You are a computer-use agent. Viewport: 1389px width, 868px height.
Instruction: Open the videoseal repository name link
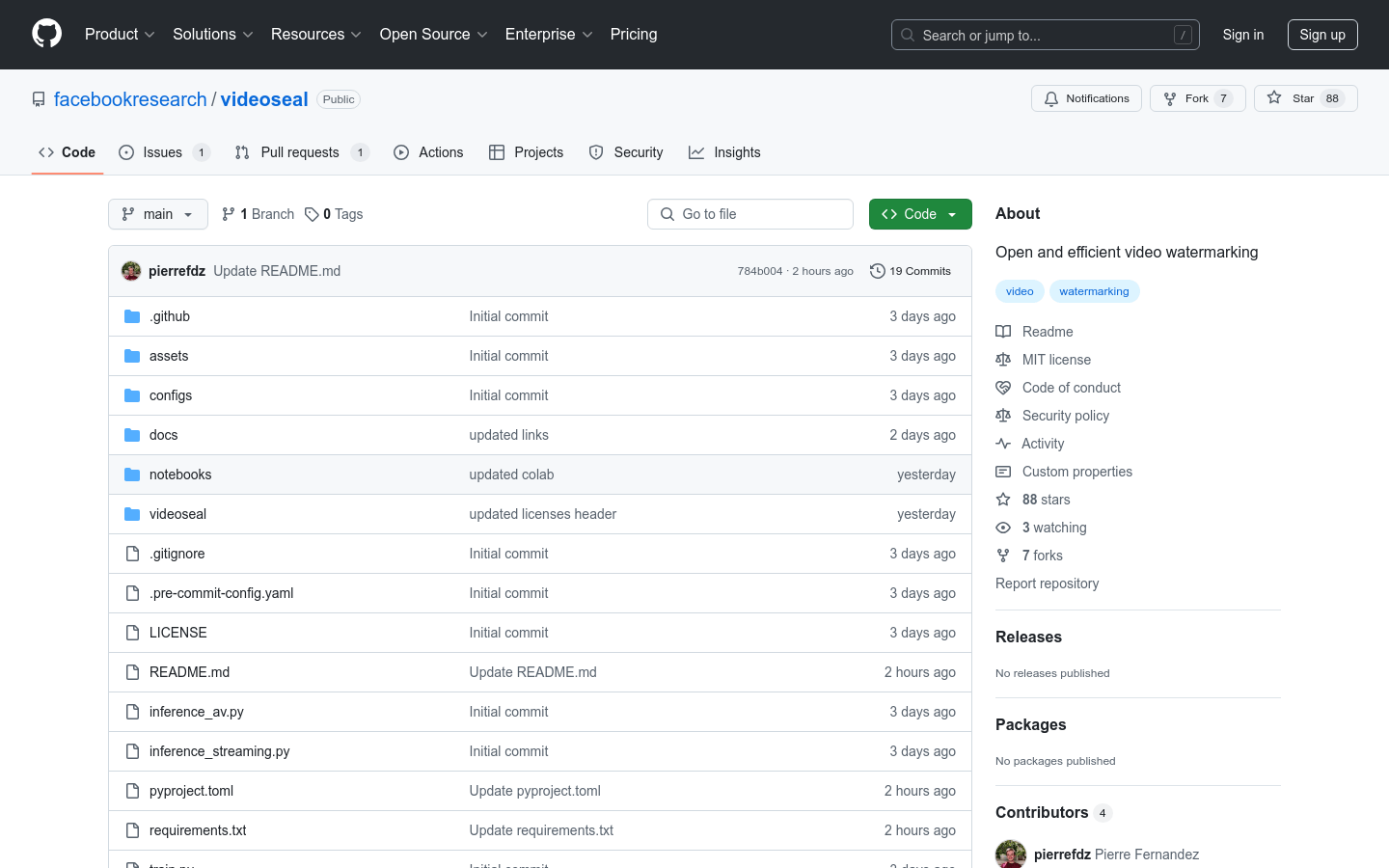point(264,99)
